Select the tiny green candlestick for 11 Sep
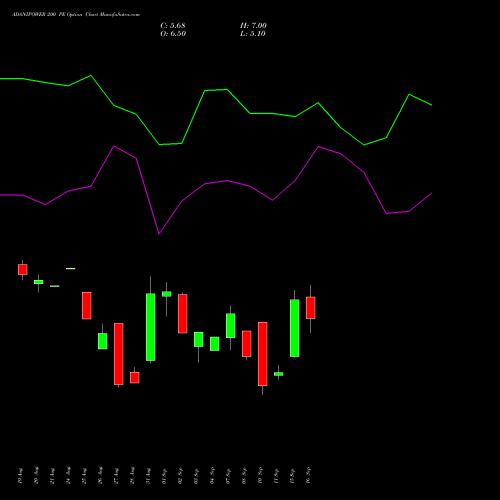This screenshot has width=500, height=500. (x=279, y=374)
